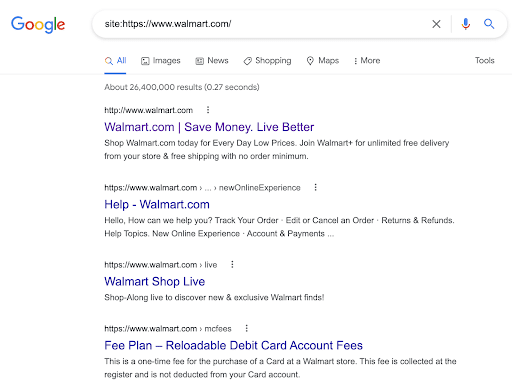
Task: Clear the search box with the X icon
Action: click(x=436, y=24)
